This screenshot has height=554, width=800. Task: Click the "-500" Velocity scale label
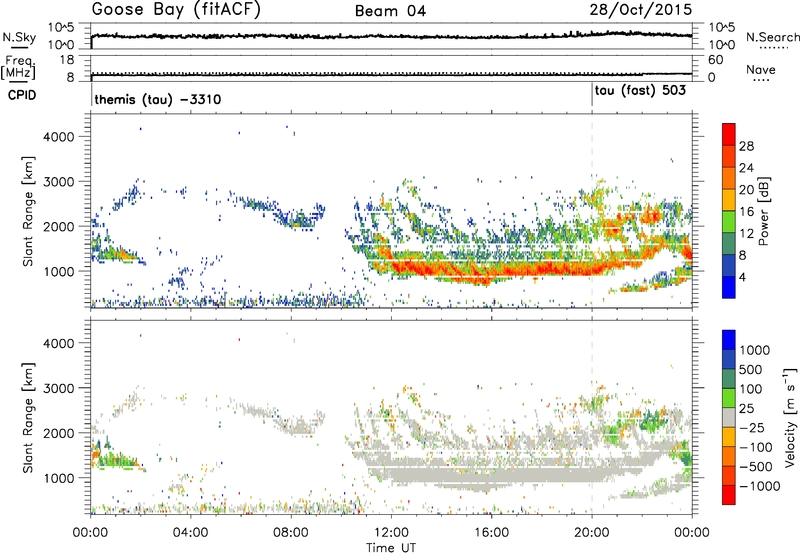click(x=756, y=466)
